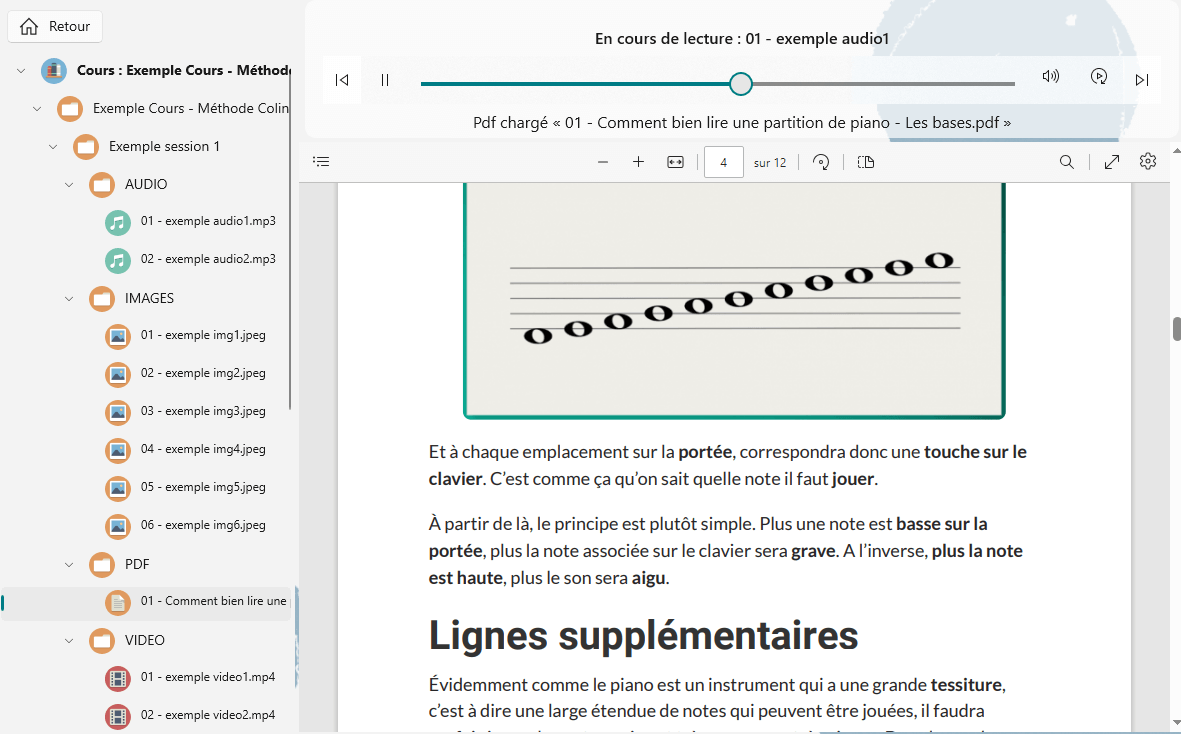The height and width of the screenshot is (734, 1181).
Task: Click the picture icon of img5.jpeg
Action: [x=117, y=489]
